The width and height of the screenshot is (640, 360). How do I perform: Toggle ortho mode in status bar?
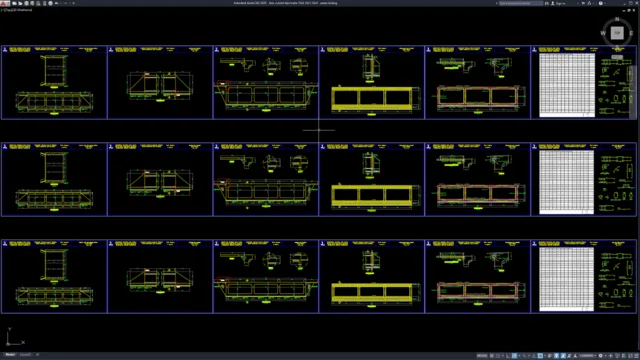[508, 356]
